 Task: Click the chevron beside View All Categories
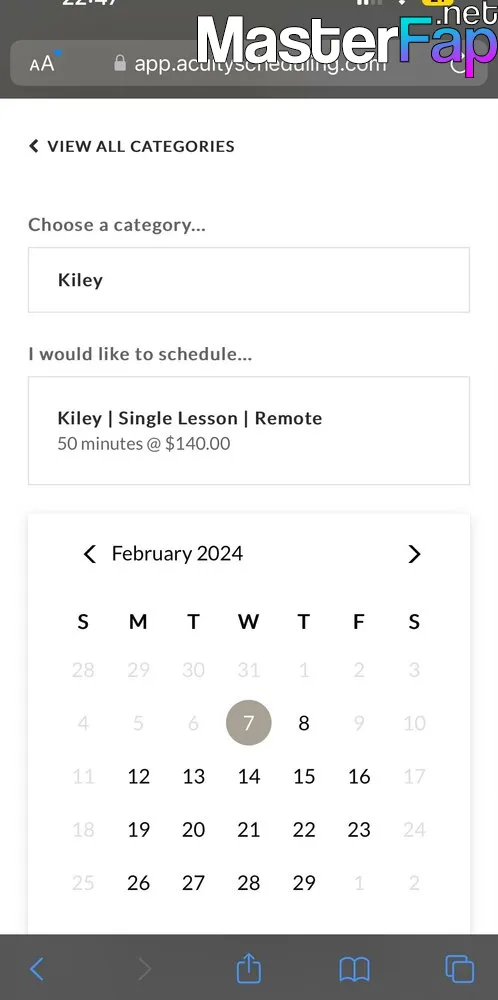tap(34, 146)
